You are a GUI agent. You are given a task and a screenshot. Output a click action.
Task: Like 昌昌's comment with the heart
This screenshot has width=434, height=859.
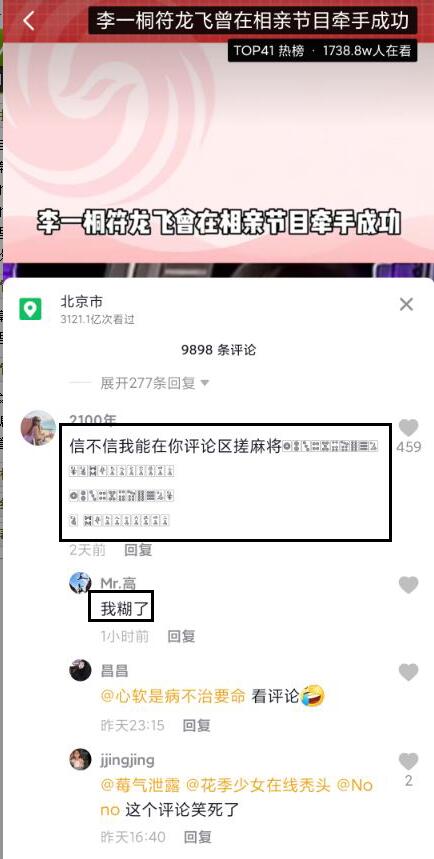click(x=408, y=672)
